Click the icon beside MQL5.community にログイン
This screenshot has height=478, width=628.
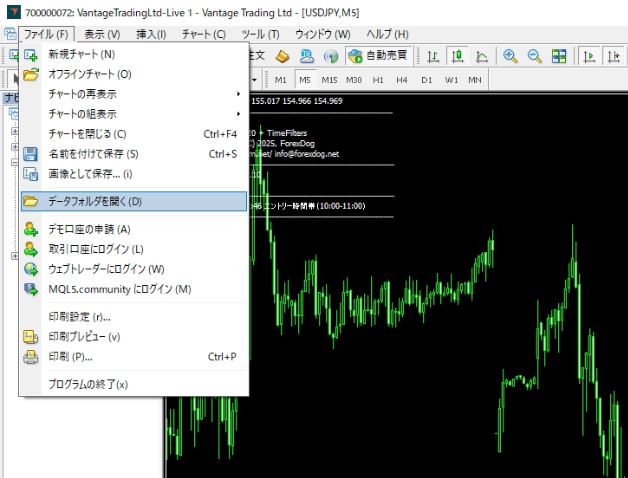[x=31, y=289]
